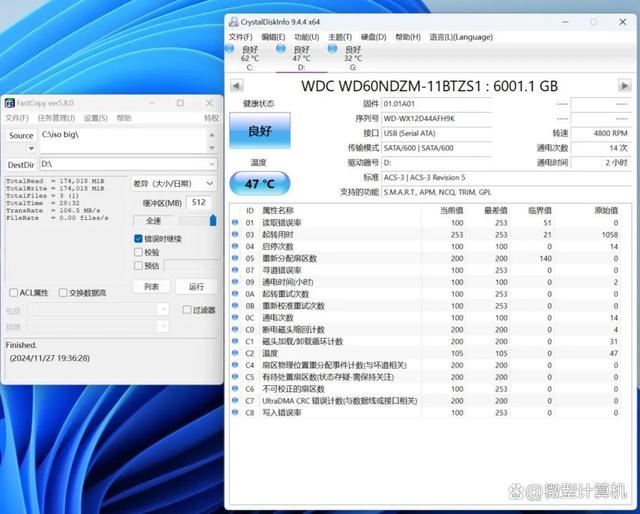Image resolution: width=640 pixels, height=514 pixels.
Task: Click the blue 良好 health status box
Action: (258, 131)
